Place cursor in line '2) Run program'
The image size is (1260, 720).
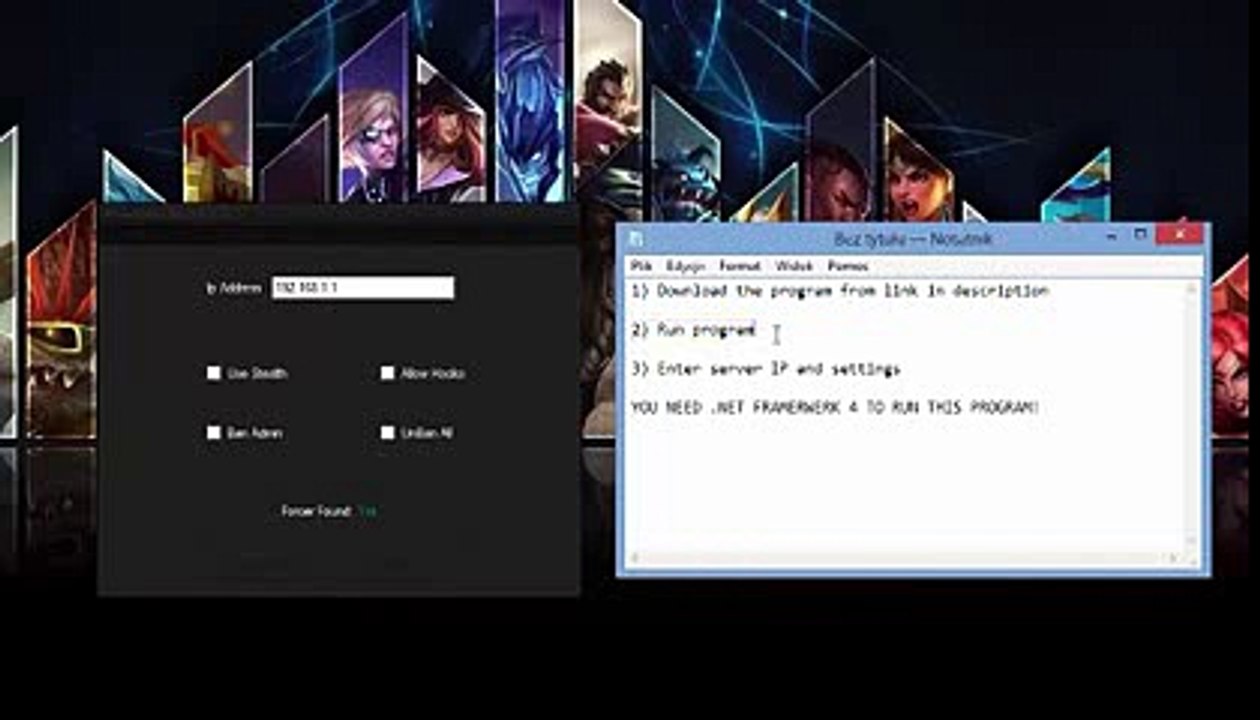click(693, 330)
